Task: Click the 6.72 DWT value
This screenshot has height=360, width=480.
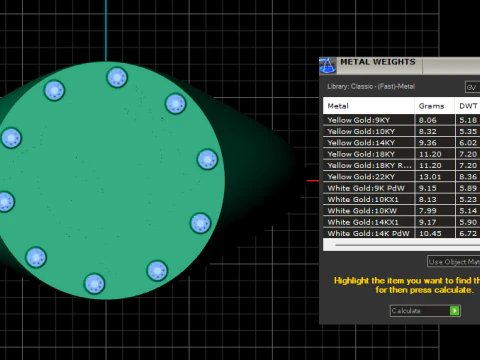Action: [468, 233]
